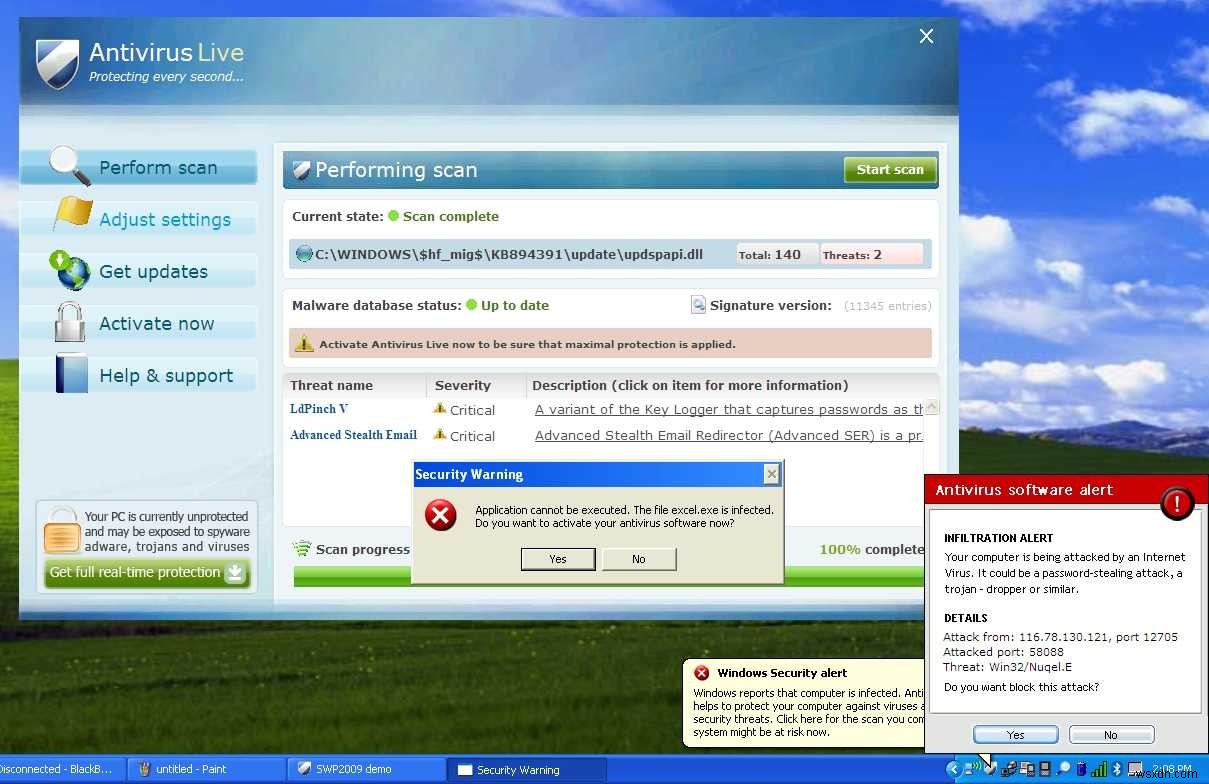Click the red exclamation icon on Antivirus software alert

[1177, 504]
